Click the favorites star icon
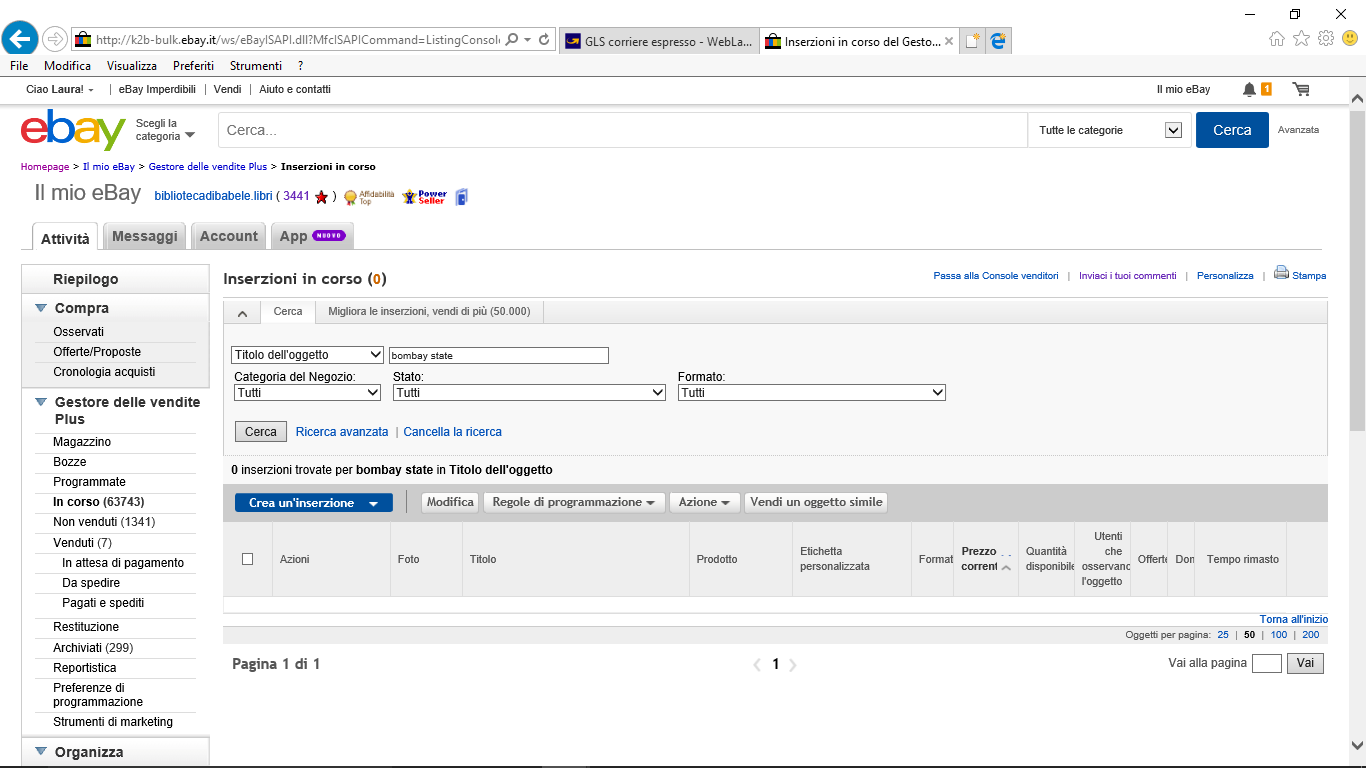Image resolution: width=1366 pixels, height=768 pixels. (x=1301, y=39)
